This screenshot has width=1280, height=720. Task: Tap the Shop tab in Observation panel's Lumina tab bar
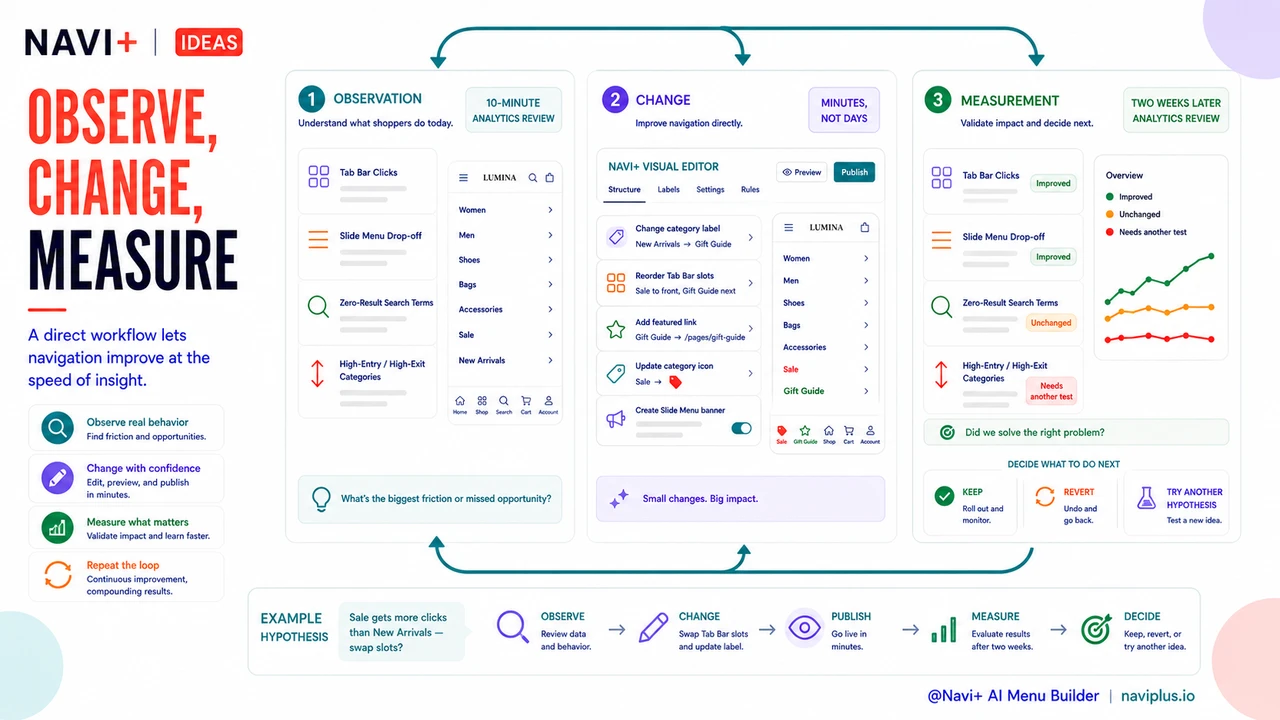coord(482,404)
